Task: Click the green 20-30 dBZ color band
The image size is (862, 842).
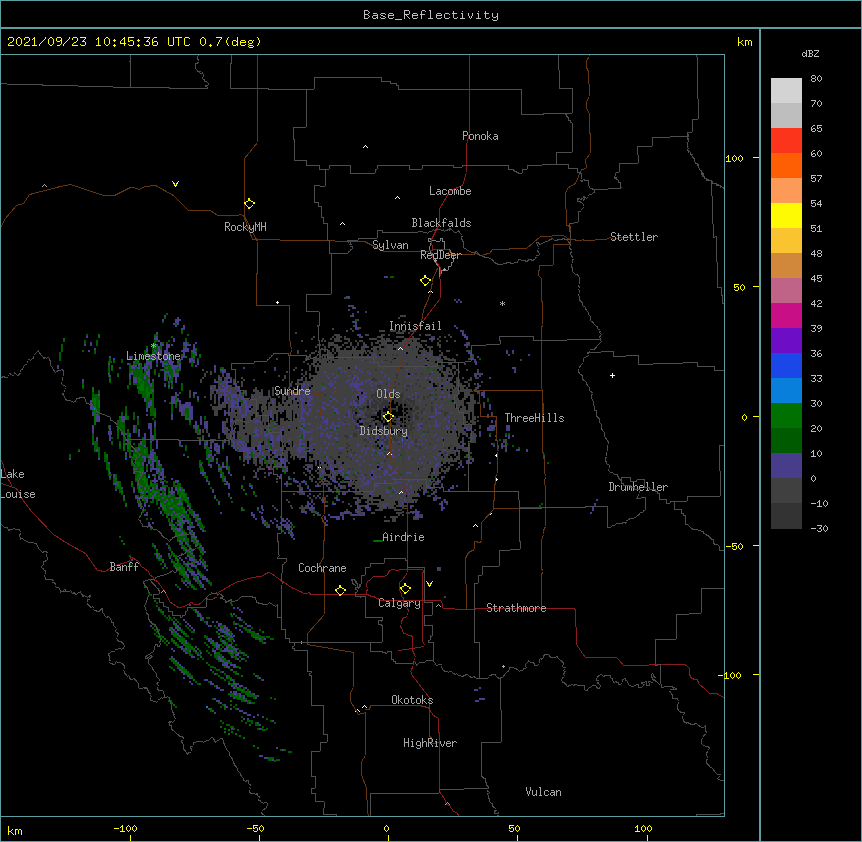Action: (x=786, y=416)
